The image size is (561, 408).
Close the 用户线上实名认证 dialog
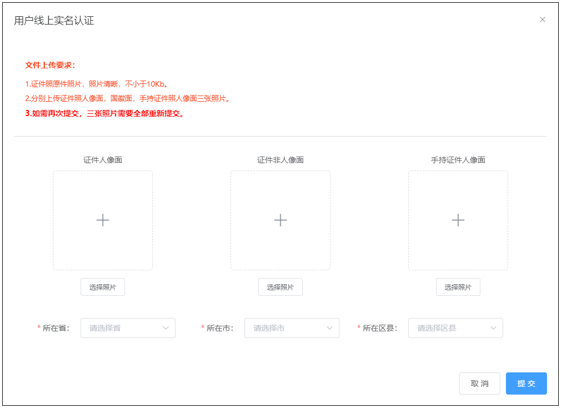[542, 20]
